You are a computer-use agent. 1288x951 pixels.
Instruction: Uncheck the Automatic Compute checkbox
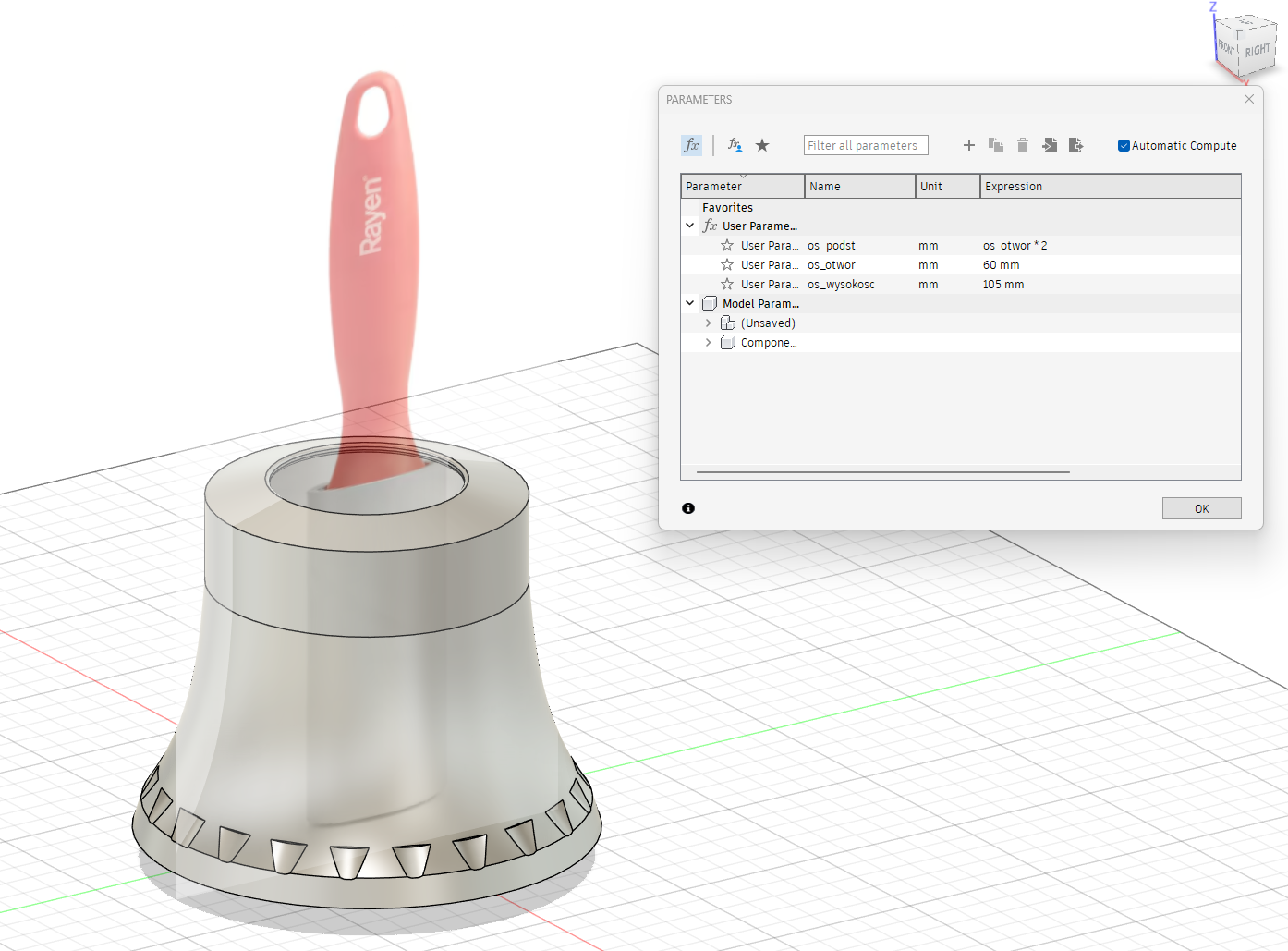[x=1124, y=146]
